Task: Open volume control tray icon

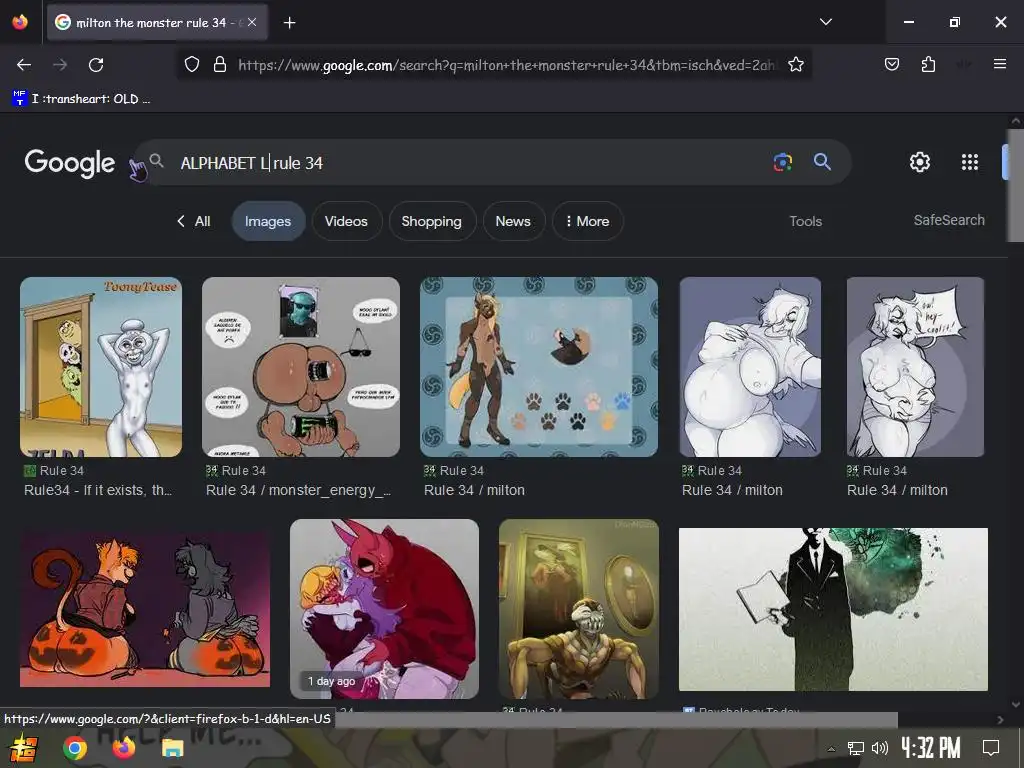Action: pyautogui.click(x=880, y=748)
